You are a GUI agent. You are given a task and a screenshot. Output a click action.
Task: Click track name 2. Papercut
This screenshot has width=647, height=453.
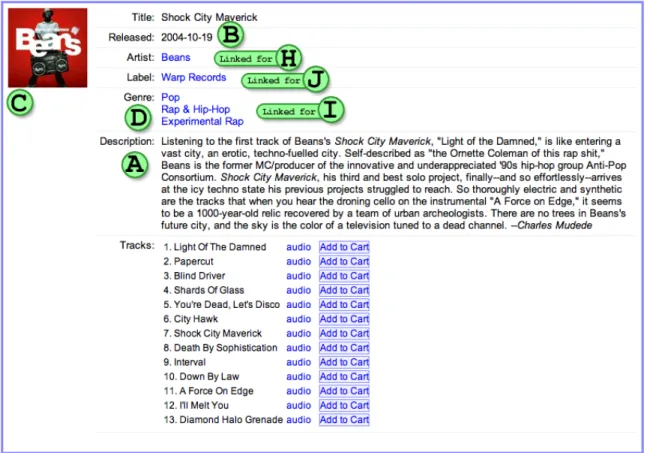[188, 261]
